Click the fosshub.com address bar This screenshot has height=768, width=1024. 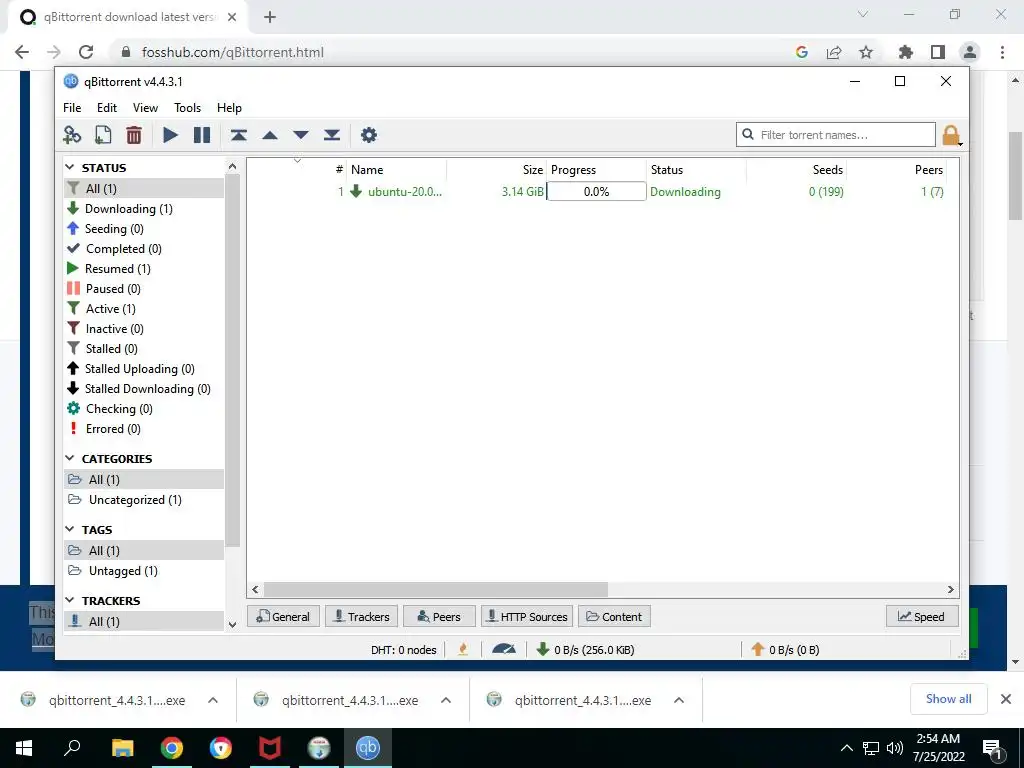coord(451,52)
